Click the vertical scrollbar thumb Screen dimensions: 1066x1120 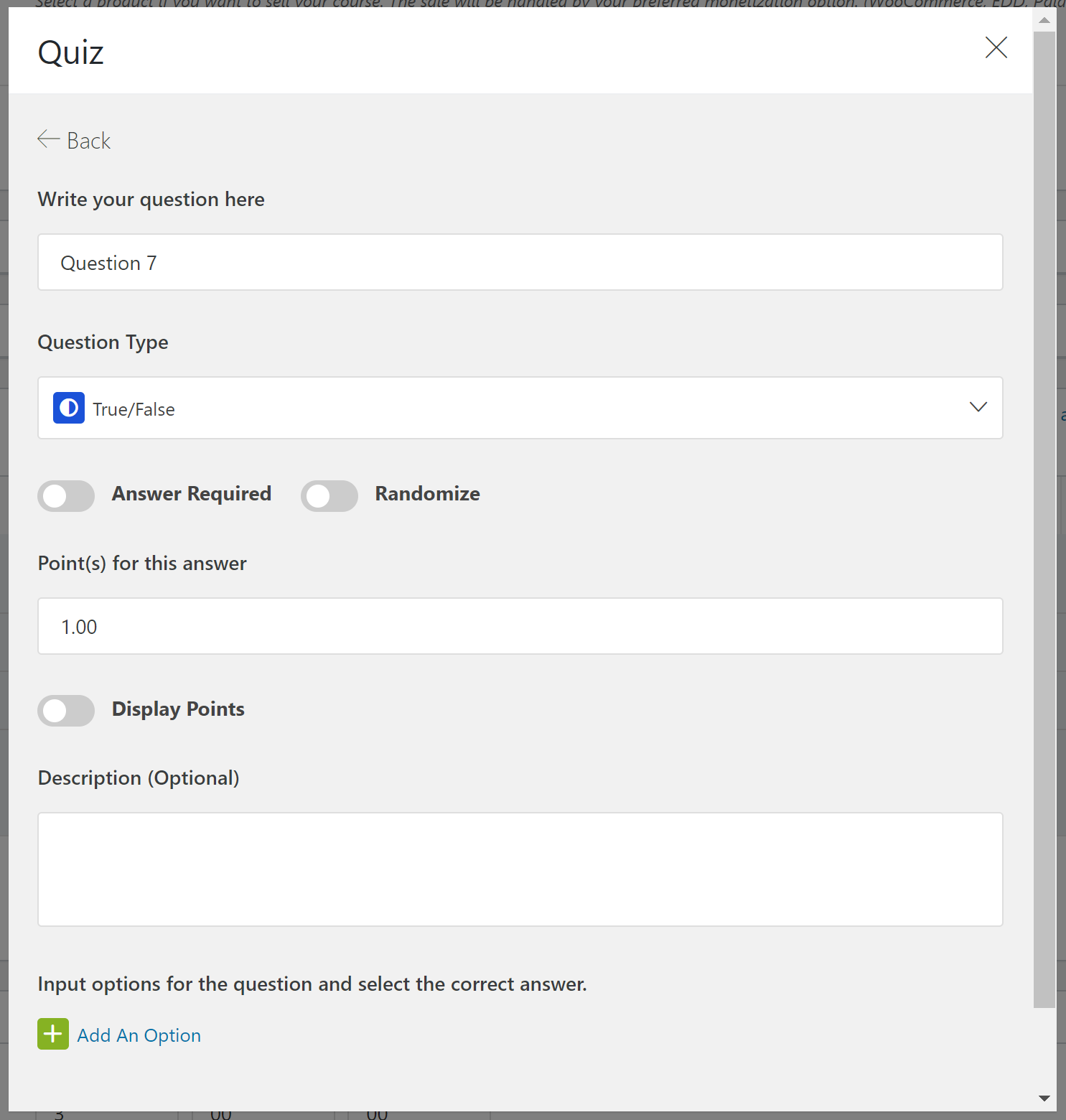[x=1044, y=517]
